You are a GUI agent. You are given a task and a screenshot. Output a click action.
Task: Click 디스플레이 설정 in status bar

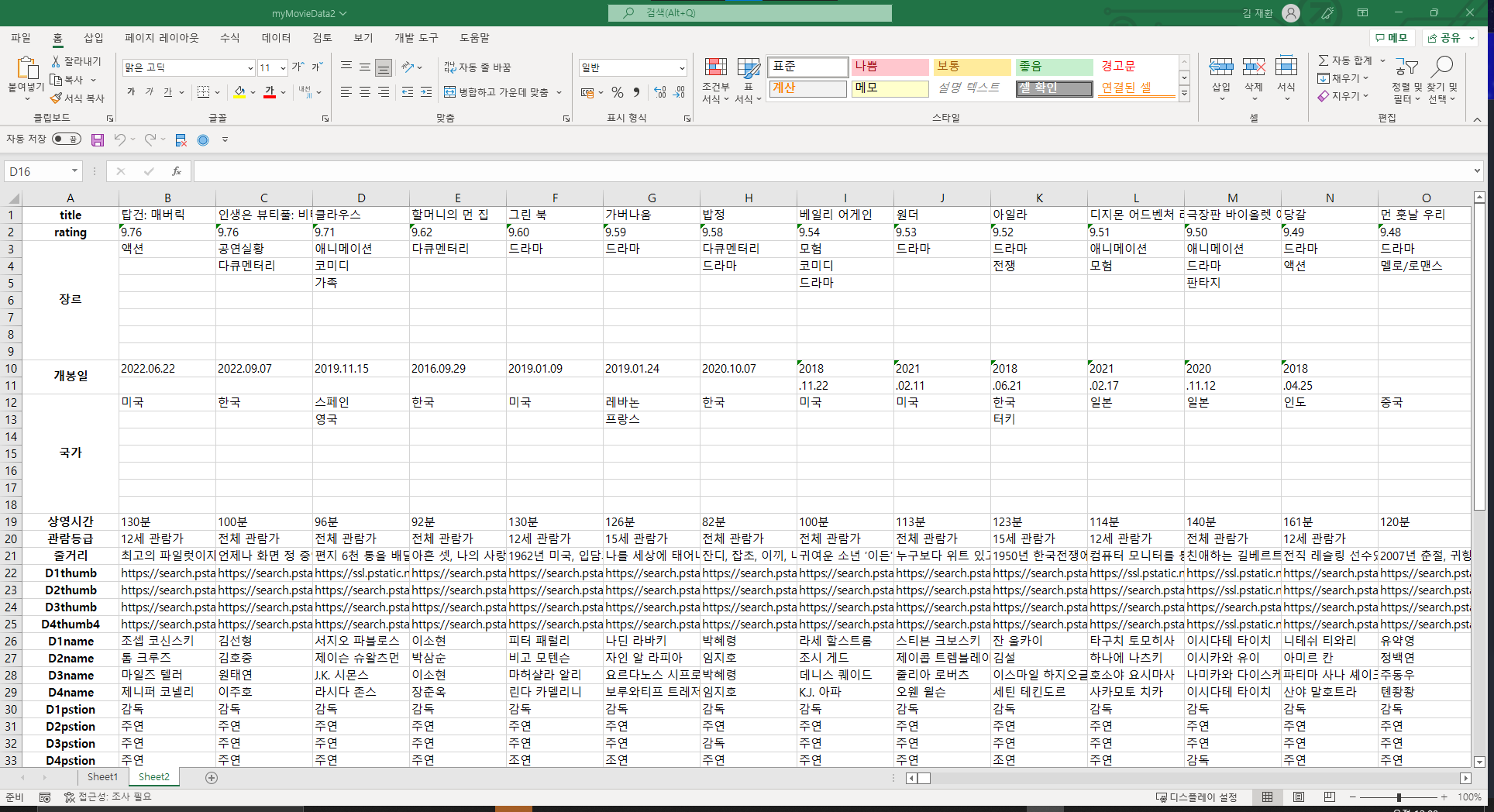tap(1196, 797)
